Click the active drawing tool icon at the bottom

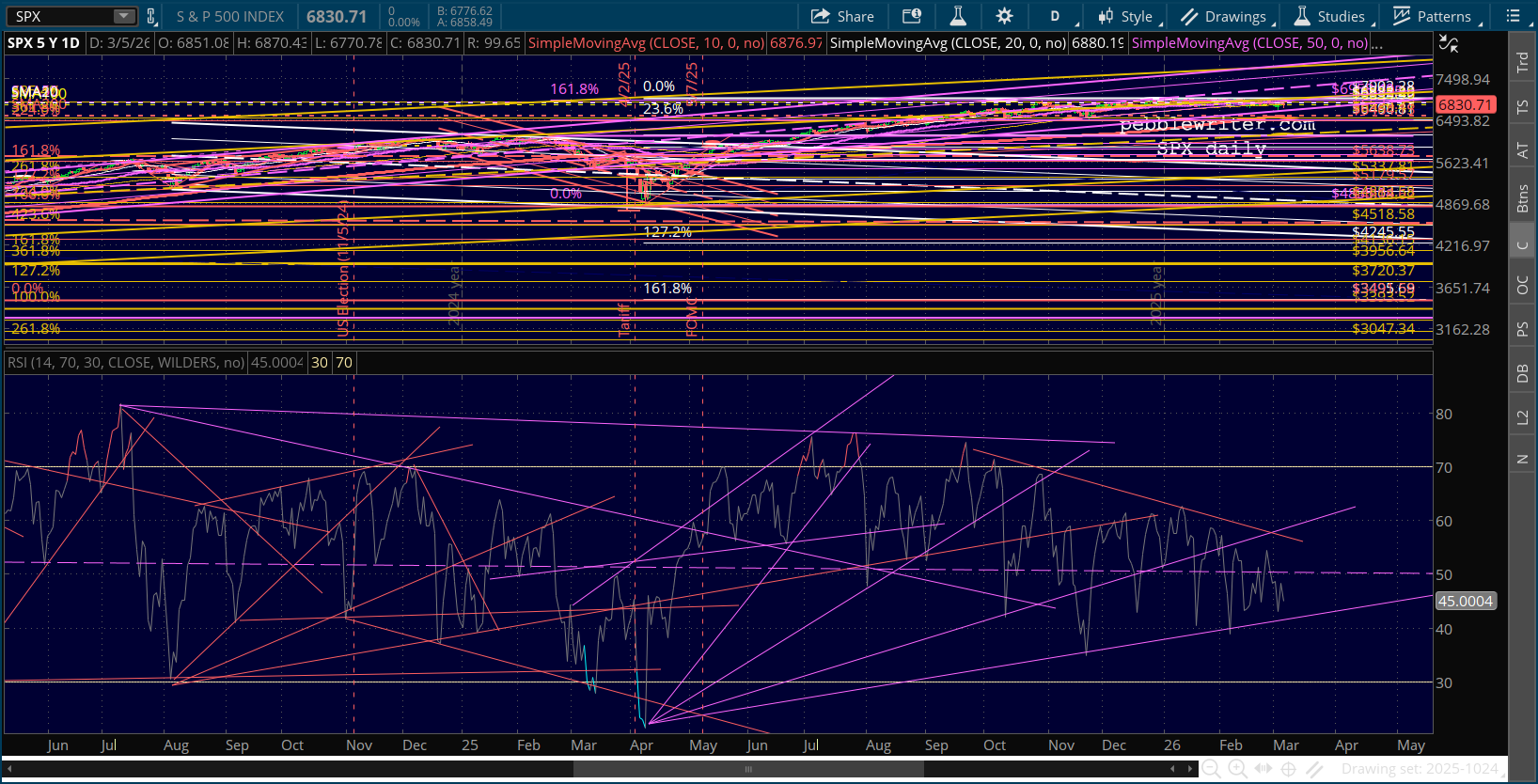(x=1315, y=769)
